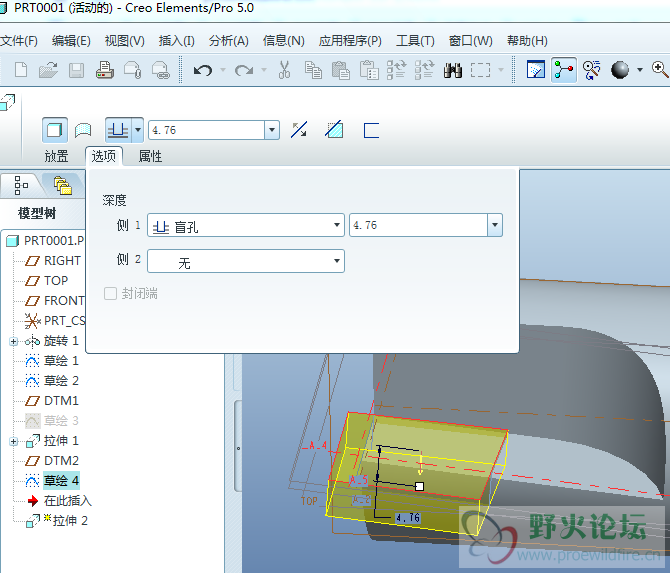Click the shaded sphere display icon
This screenshot has width=670, height=573.
click(x=620, y=70)
